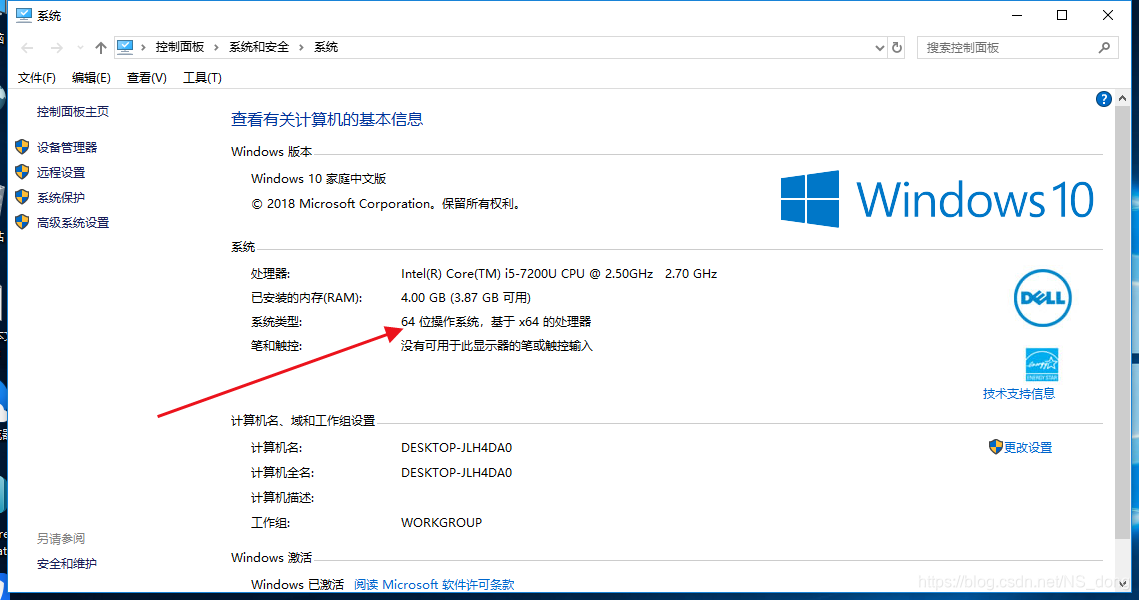Expand chevron after 系统和安全 breadcrumb

(301, 47)
